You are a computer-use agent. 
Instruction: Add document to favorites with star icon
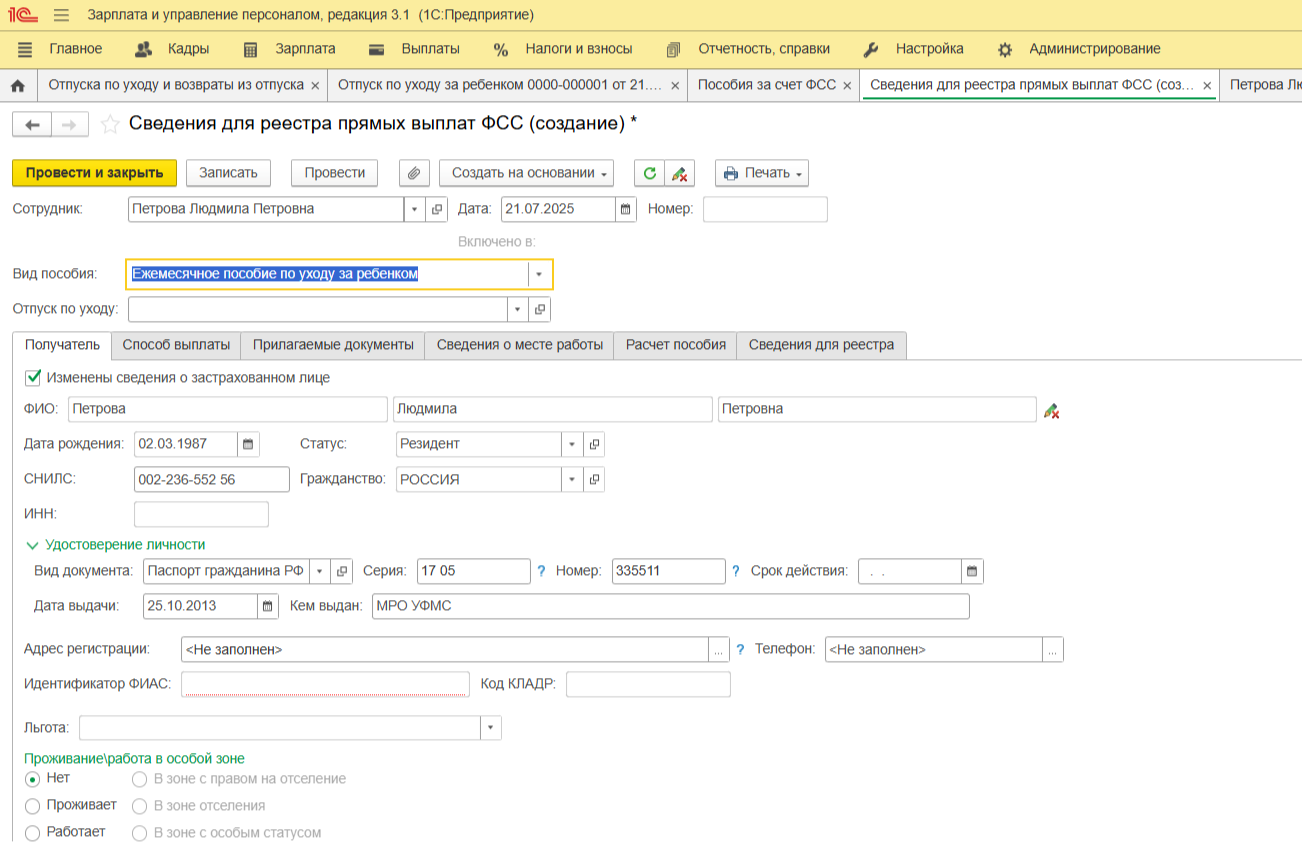click(110, 124)
